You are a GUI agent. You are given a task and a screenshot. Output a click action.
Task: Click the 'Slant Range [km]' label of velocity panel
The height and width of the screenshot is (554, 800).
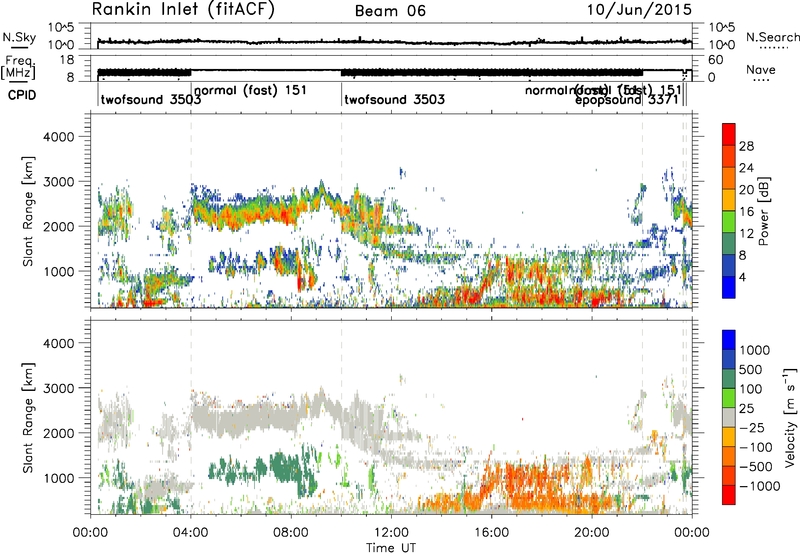click(28, 417)
